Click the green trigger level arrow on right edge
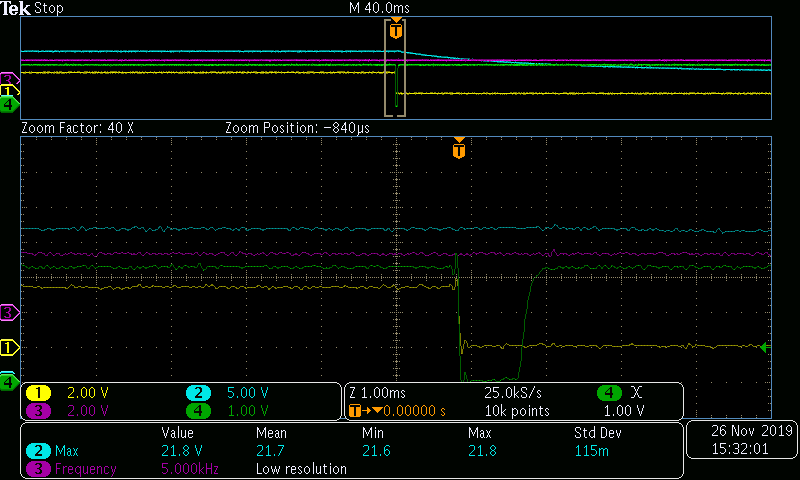This screenshot has width=800, height=480. (x=764, y=347)
